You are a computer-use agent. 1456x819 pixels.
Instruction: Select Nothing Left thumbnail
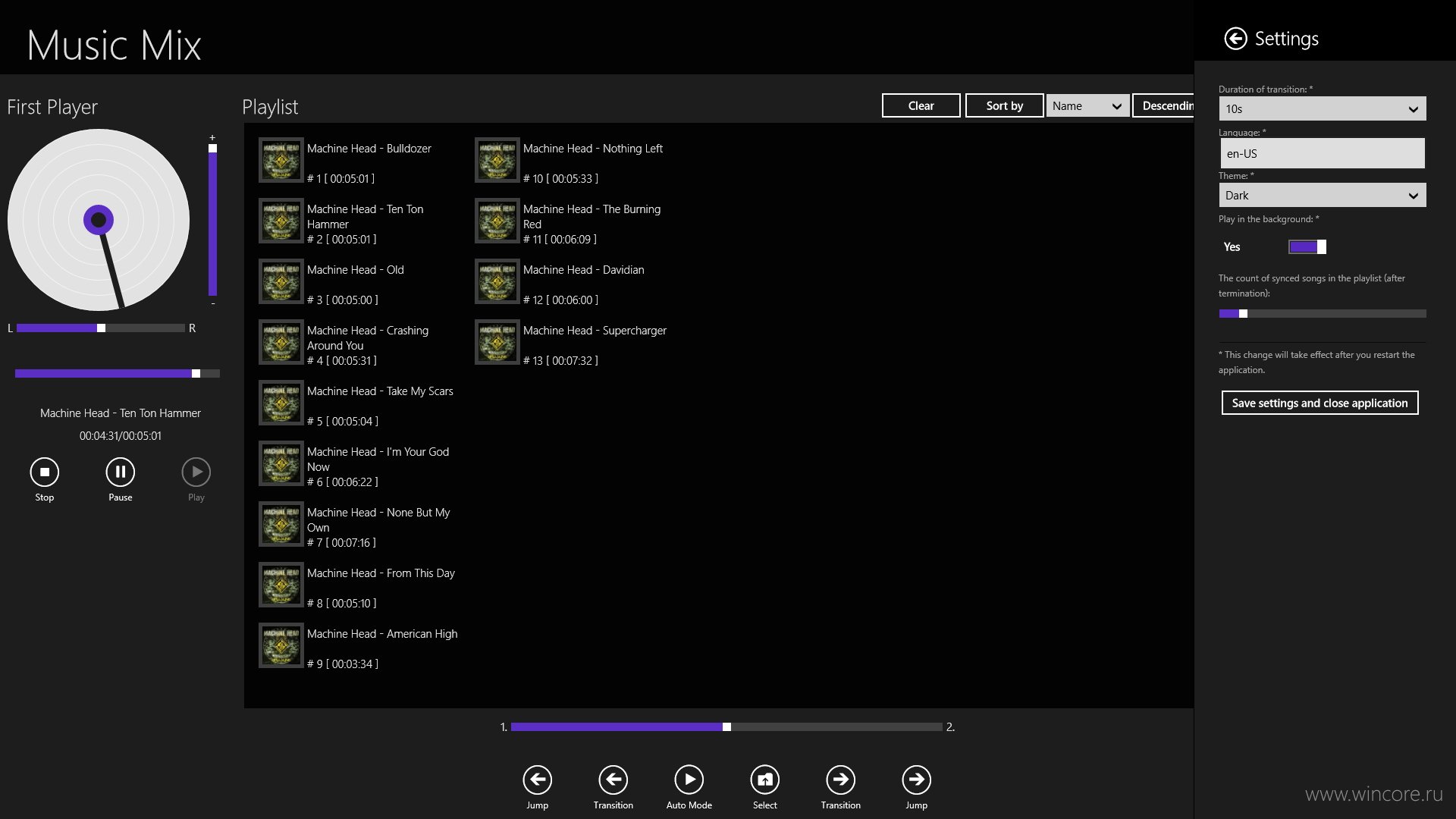tap(497, 160)
